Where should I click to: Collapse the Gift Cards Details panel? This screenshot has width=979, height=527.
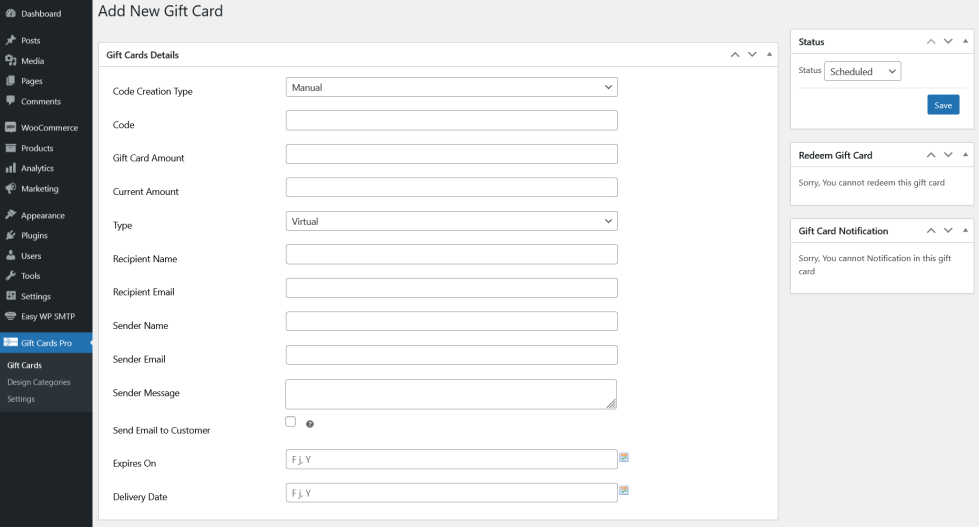coord(769,54)
